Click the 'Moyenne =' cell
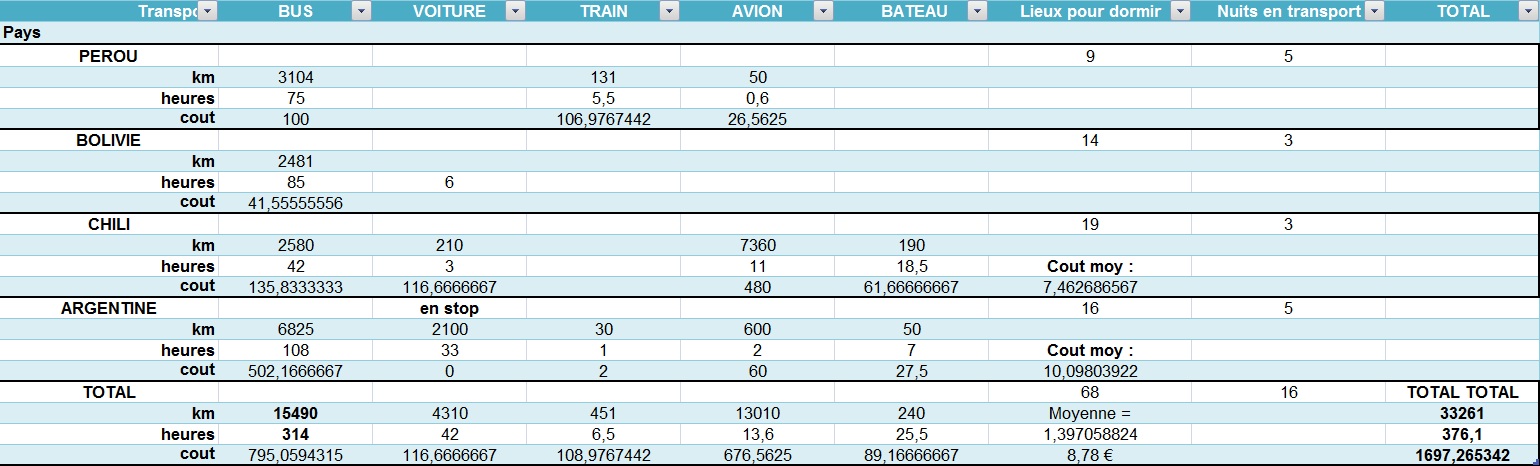 point(1089,414)
